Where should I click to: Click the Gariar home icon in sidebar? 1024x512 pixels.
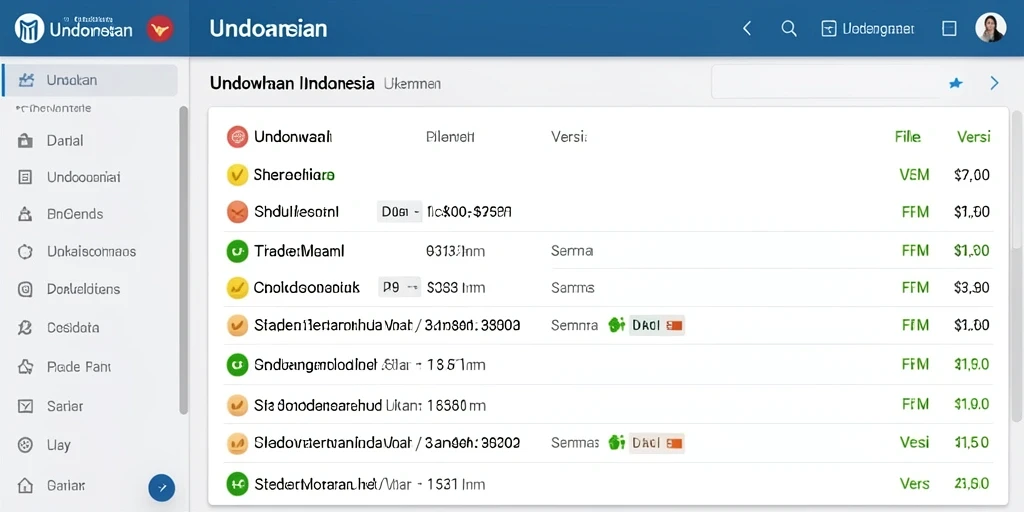coord(25,486)
